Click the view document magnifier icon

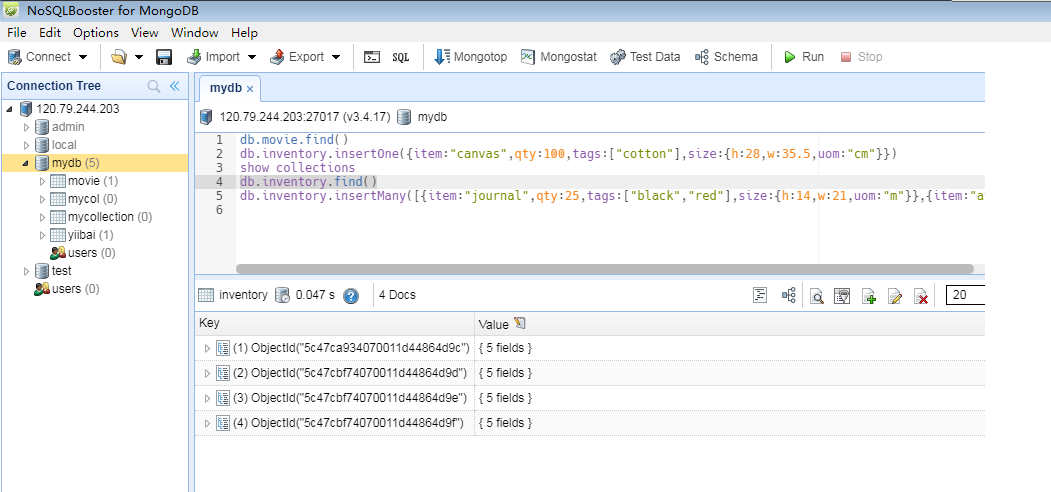coord(816,296)
